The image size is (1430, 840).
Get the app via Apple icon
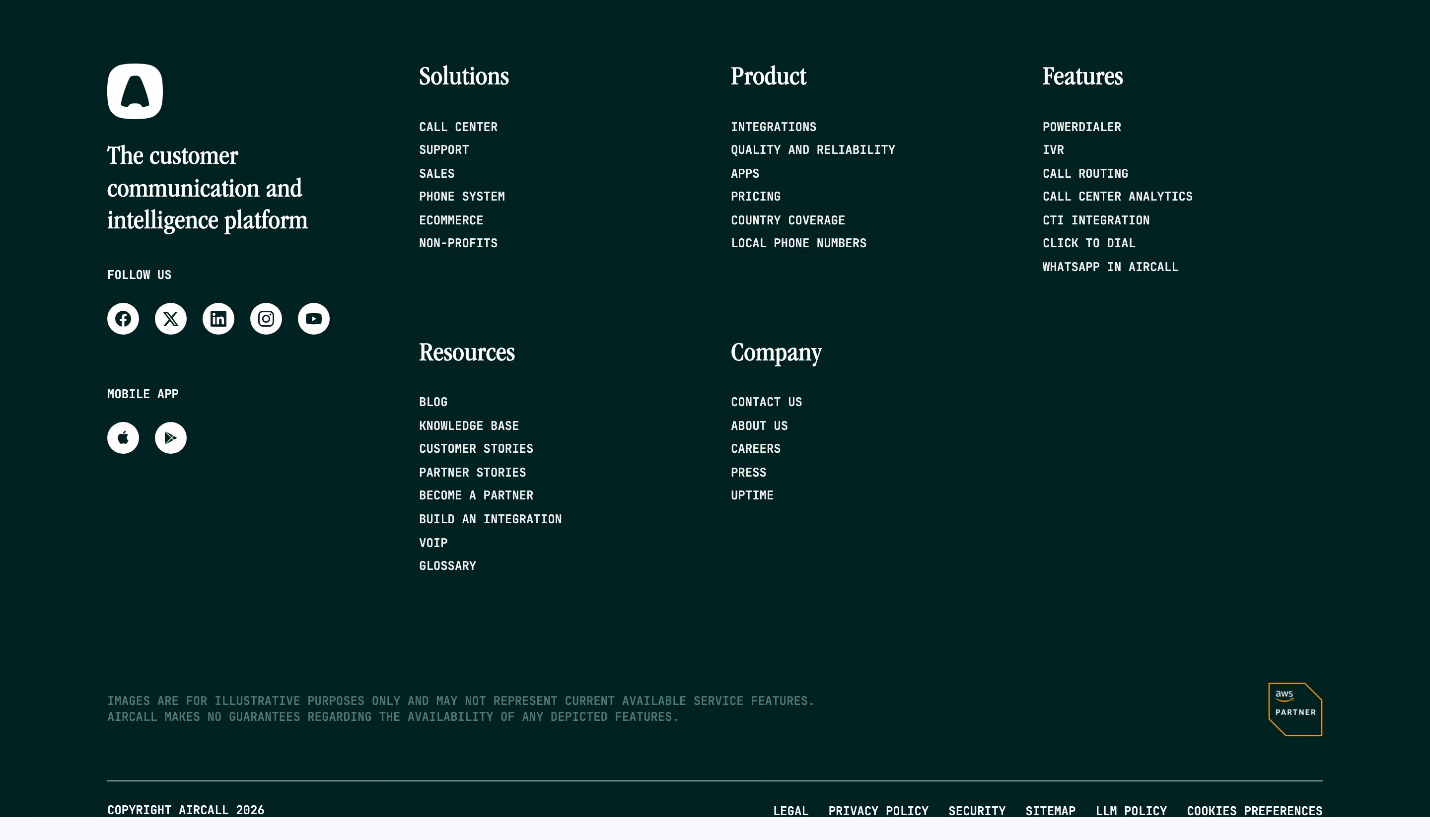pyautogui.click(x=123, y=438)
